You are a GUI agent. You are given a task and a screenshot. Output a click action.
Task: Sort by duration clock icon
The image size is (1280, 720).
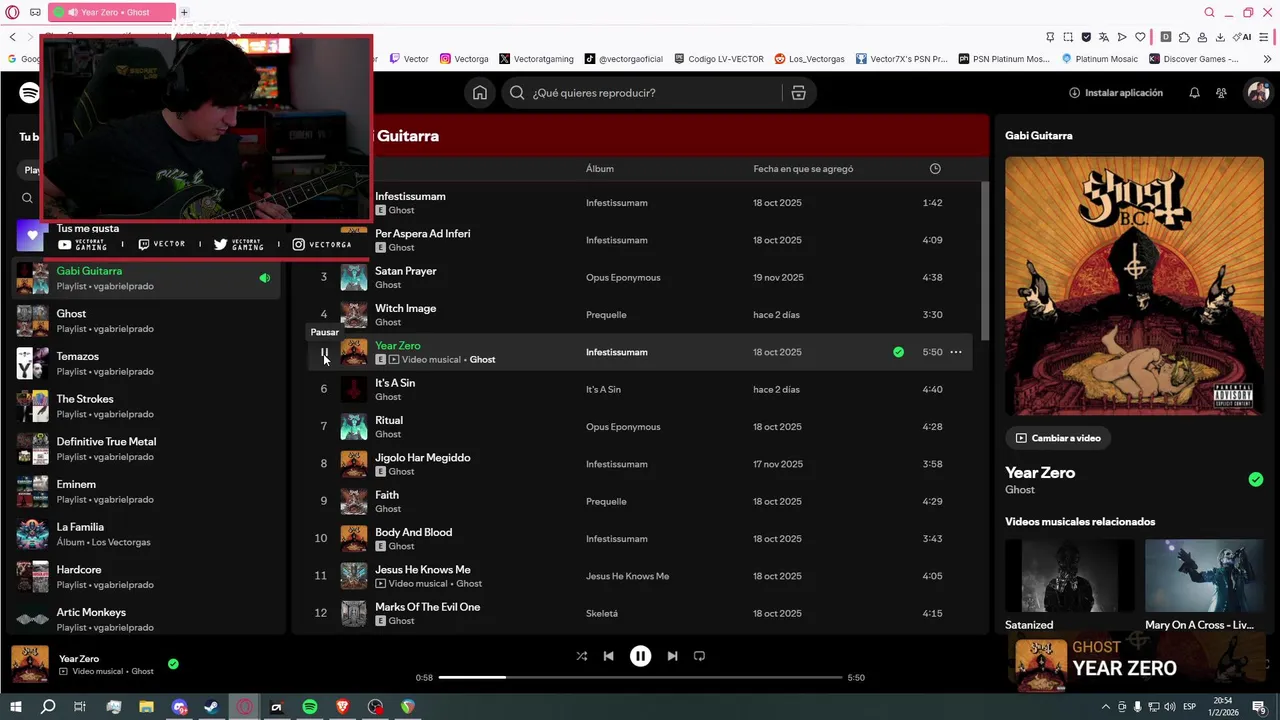(935, 169)
